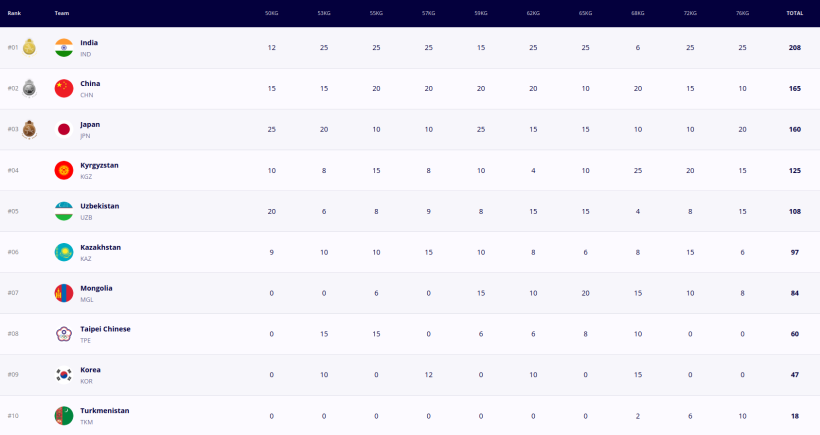Viewport: 820px width, 435px height.
Task: Click the bronze medal icon at rank 03
Action: (29, 129)
